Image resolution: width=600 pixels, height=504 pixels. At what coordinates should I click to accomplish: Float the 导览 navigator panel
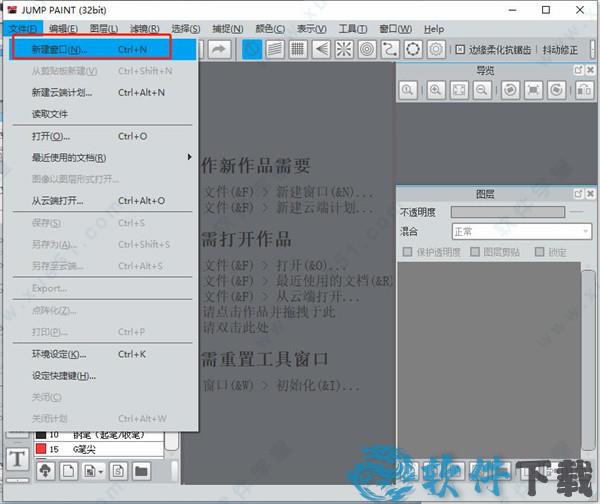[578, 70]
